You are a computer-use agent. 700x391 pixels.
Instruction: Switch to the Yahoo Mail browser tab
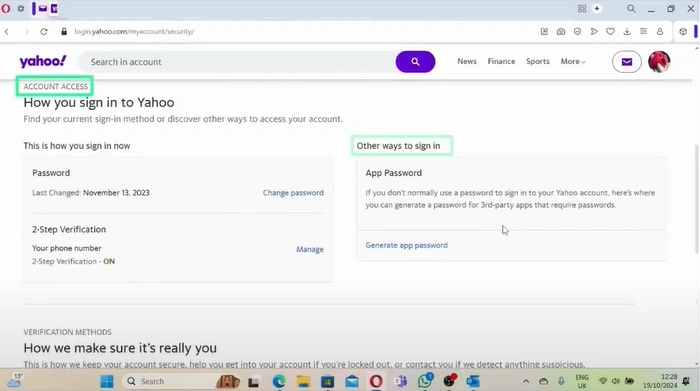coord(42,8)
